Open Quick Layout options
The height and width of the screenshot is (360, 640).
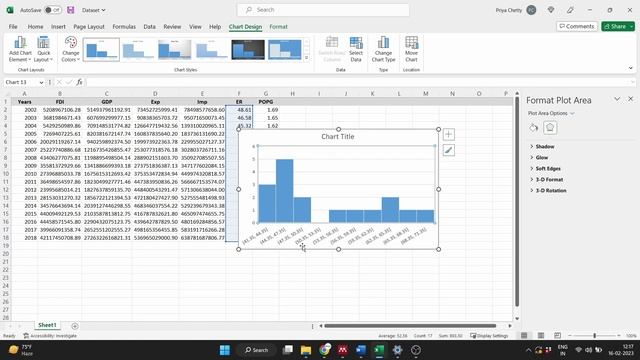click(43, 49)
